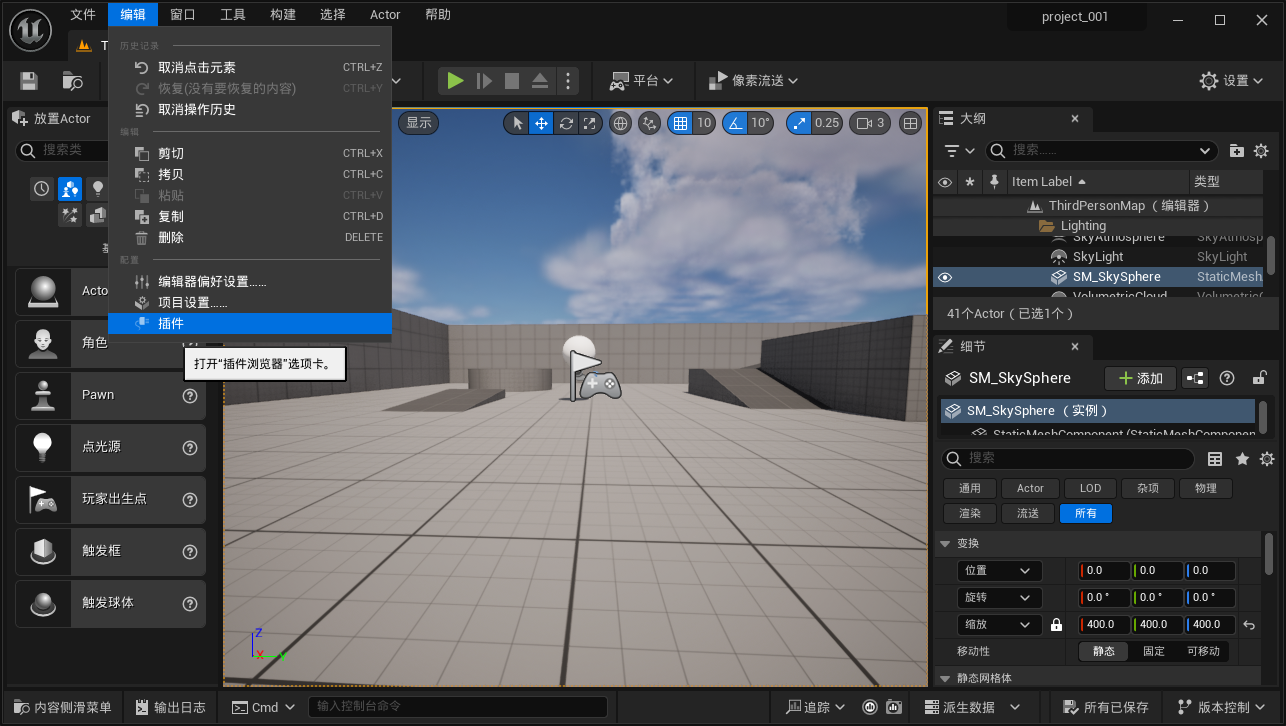Open the content browse folder-search icon

point(72,81)
